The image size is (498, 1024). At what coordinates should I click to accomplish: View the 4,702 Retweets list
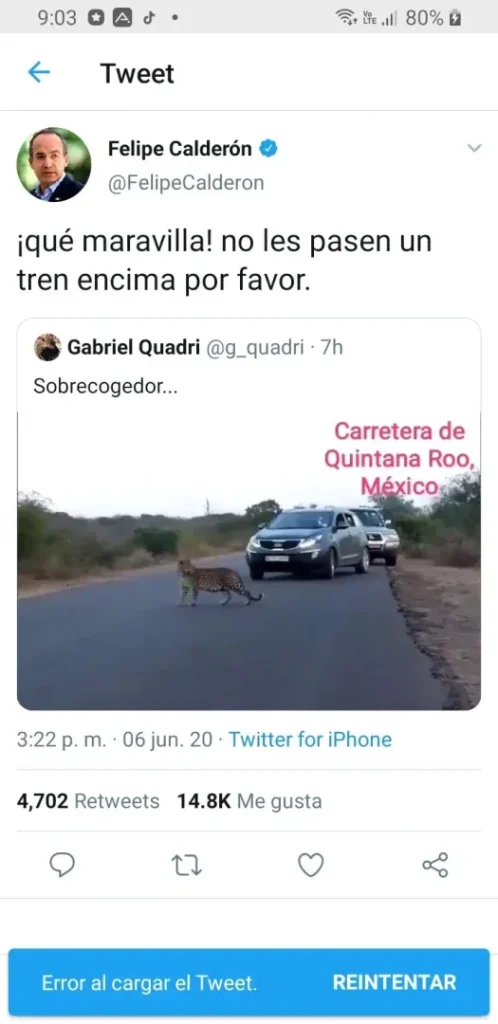click(x=88, y=801)
